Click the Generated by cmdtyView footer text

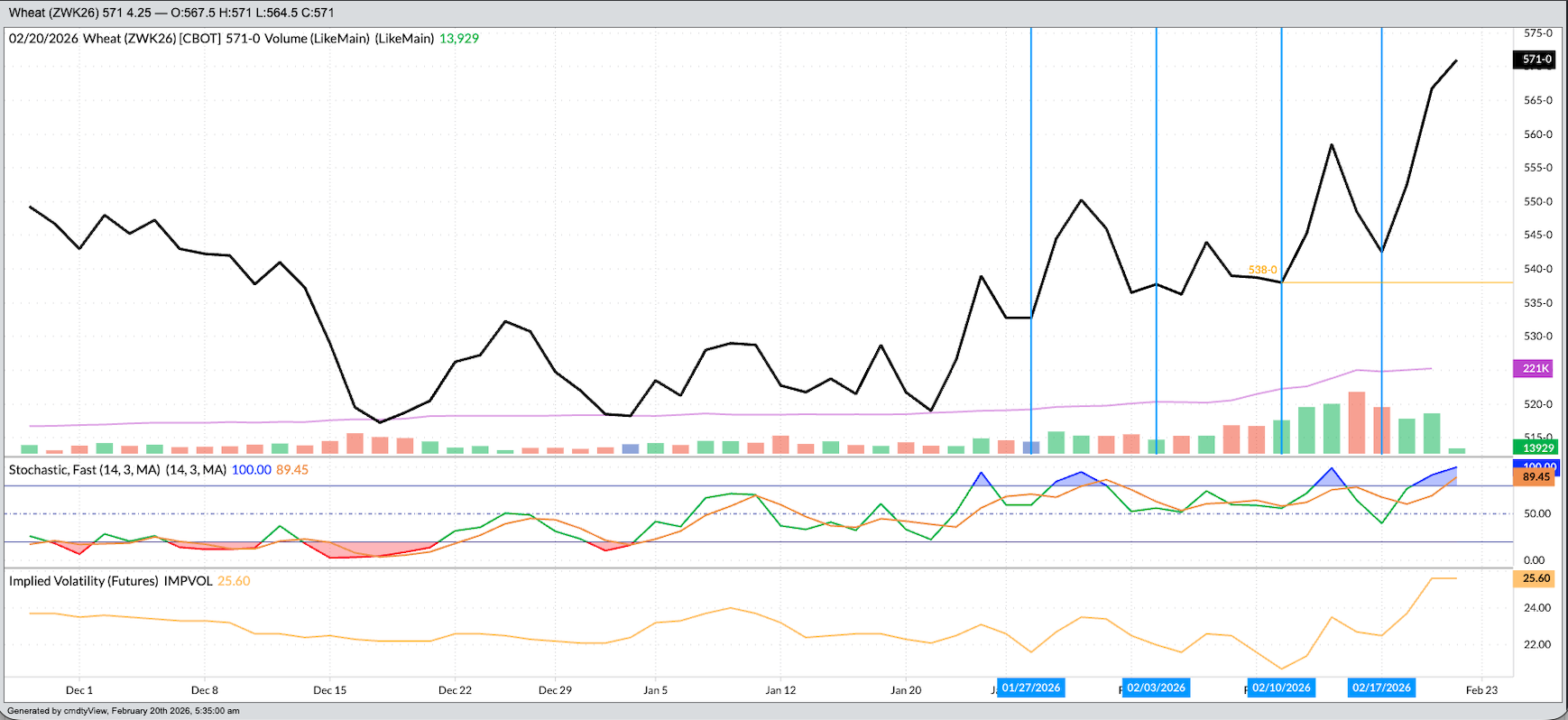pyautogui.click(x=124, y=711)
